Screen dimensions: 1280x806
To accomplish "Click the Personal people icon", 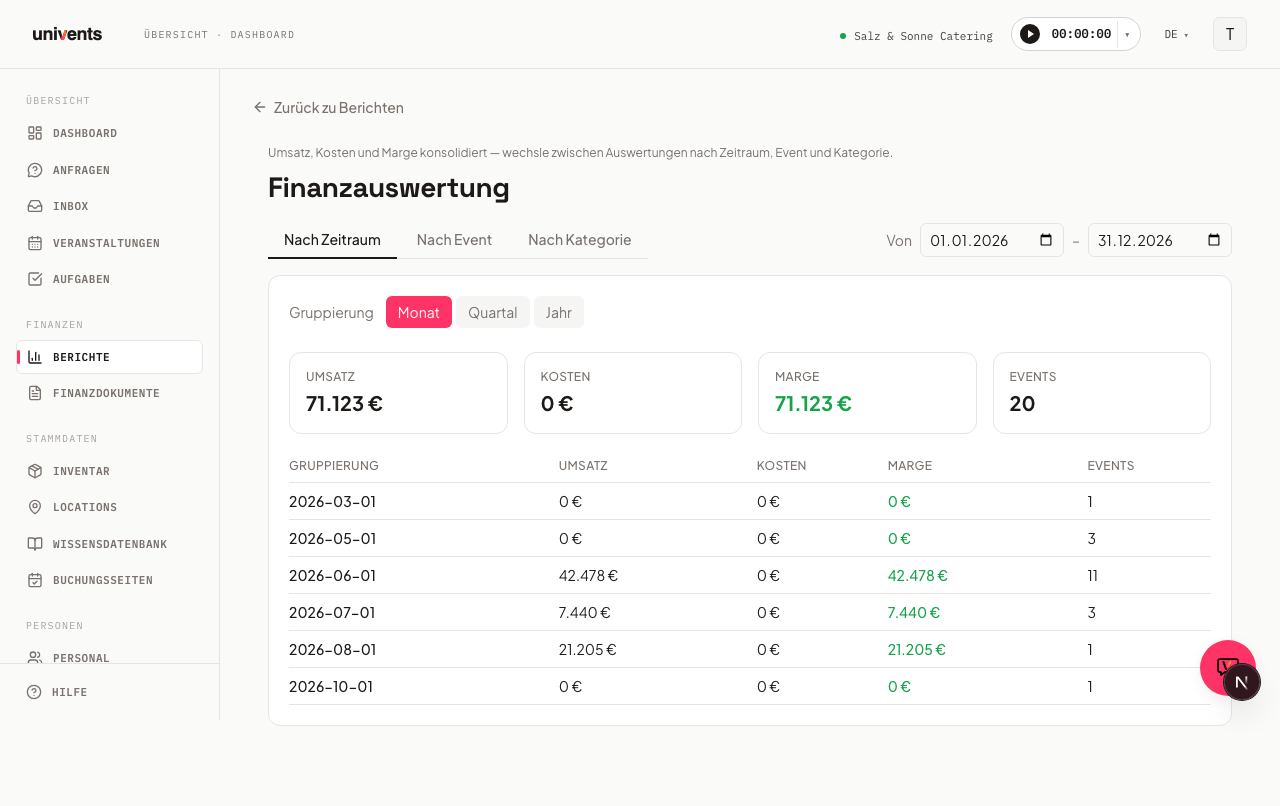I will pos(35,657).
